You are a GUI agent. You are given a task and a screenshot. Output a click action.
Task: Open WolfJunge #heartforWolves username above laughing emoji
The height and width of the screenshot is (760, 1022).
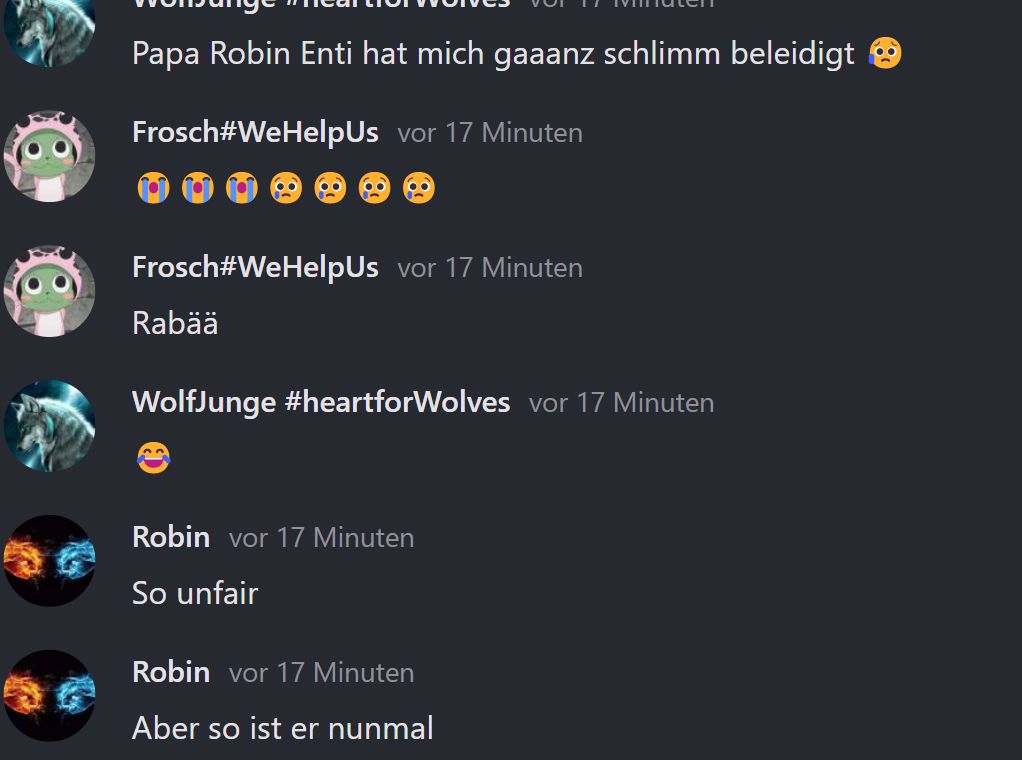[321, 402]
